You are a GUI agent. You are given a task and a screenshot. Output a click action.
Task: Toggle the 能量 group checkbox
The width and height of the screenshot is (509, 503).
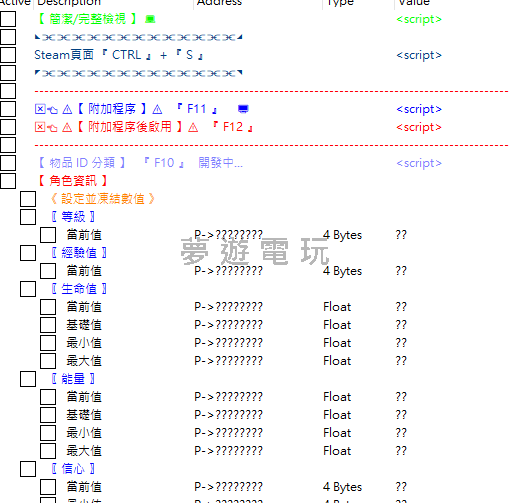point(28,379)
